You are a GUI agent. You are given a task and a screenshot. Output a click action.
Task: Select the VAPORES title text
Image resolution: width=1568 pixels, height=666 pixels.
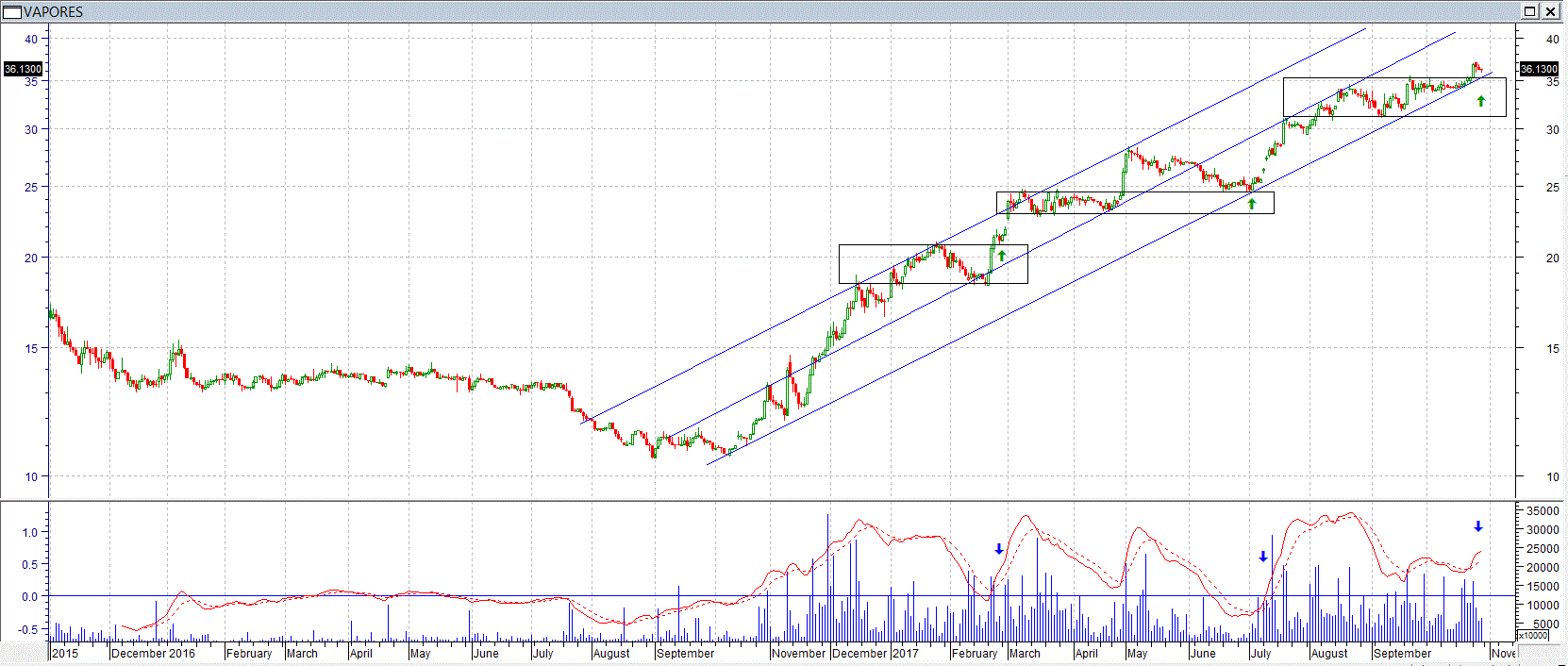(54, 11)
